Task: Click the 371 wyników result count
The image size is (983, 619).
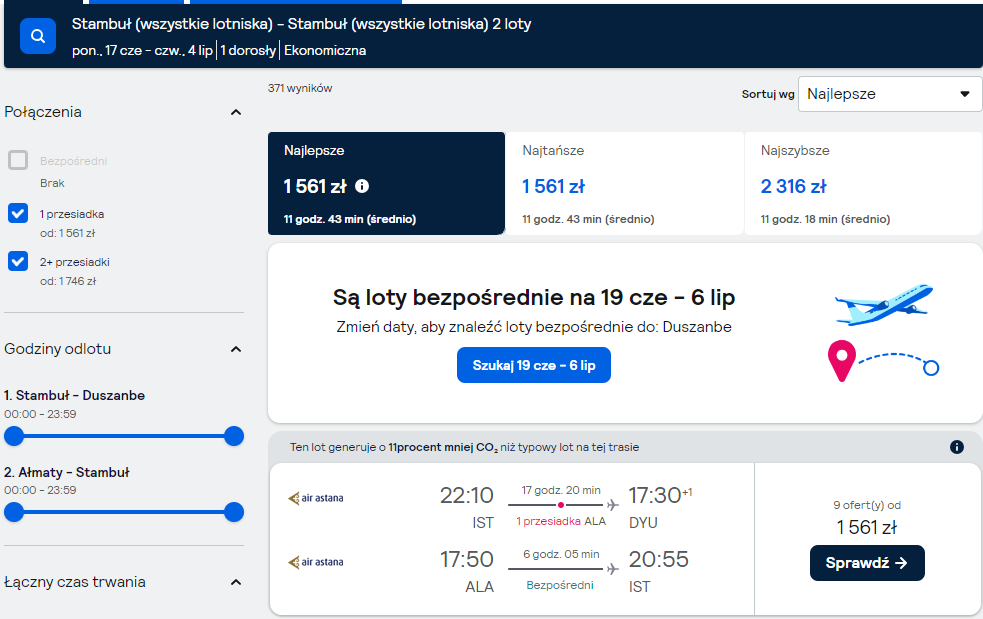Action: [300, 88]
